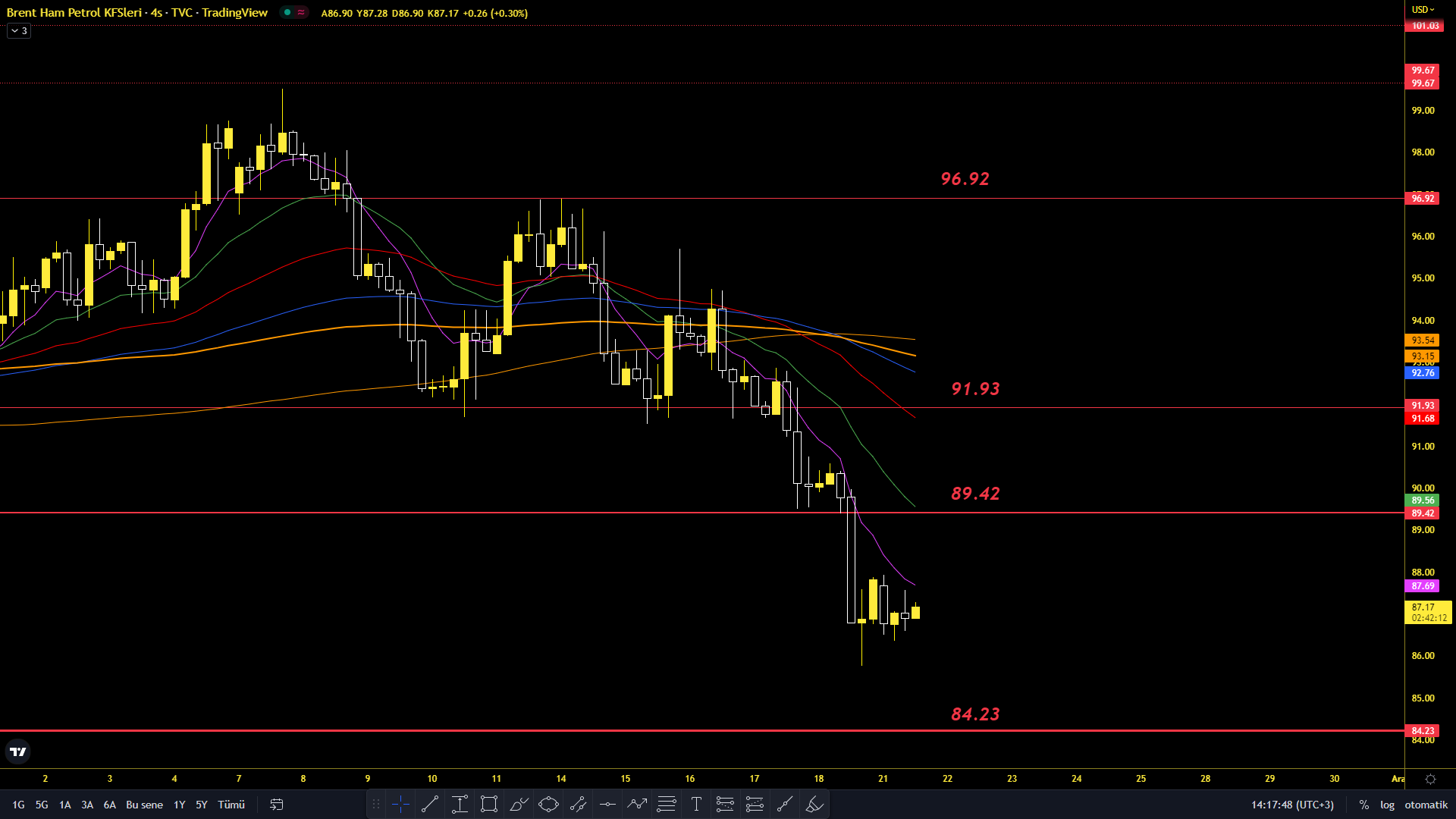Toggle log scale mode
Viewport: 1456px width, 819px height.
point(1387,805)
